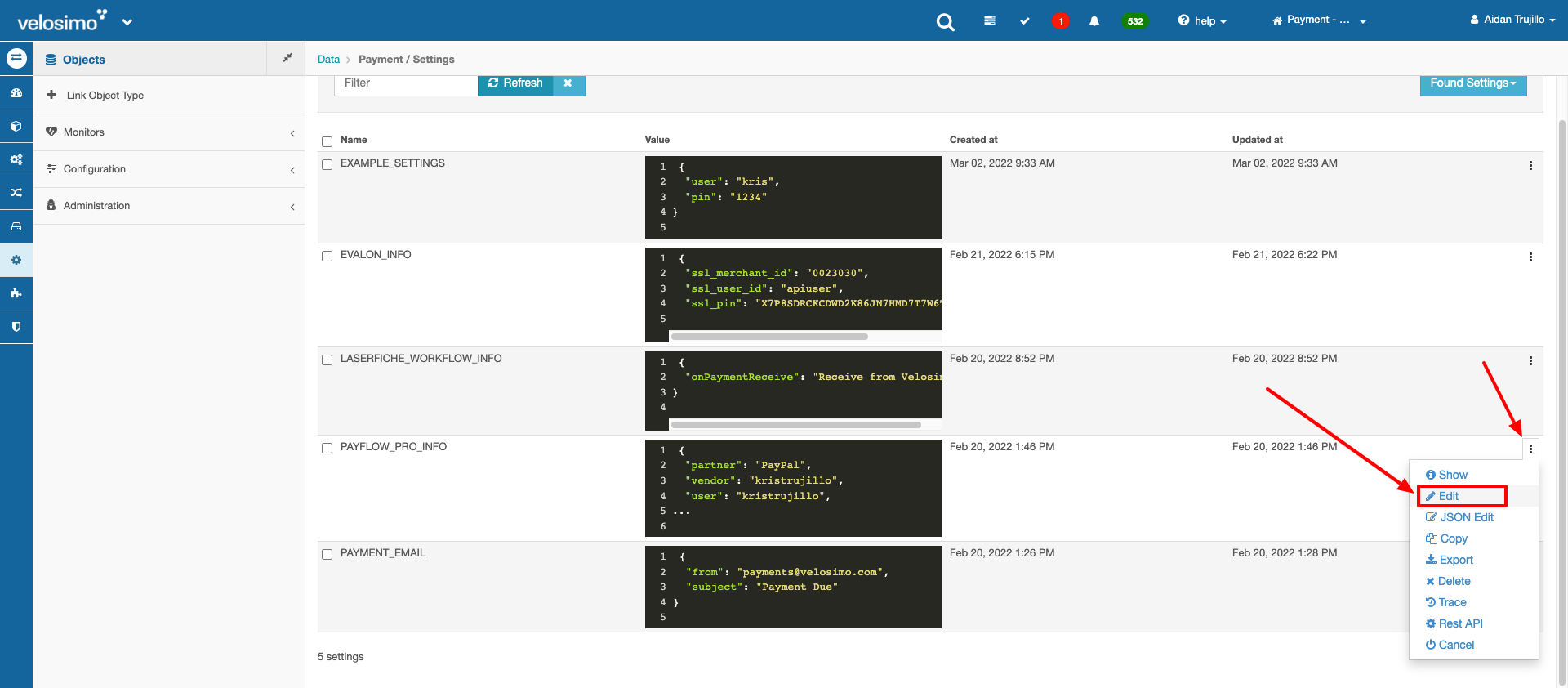
Task: Click Link Object Type
Action: (x=105, y=96)
